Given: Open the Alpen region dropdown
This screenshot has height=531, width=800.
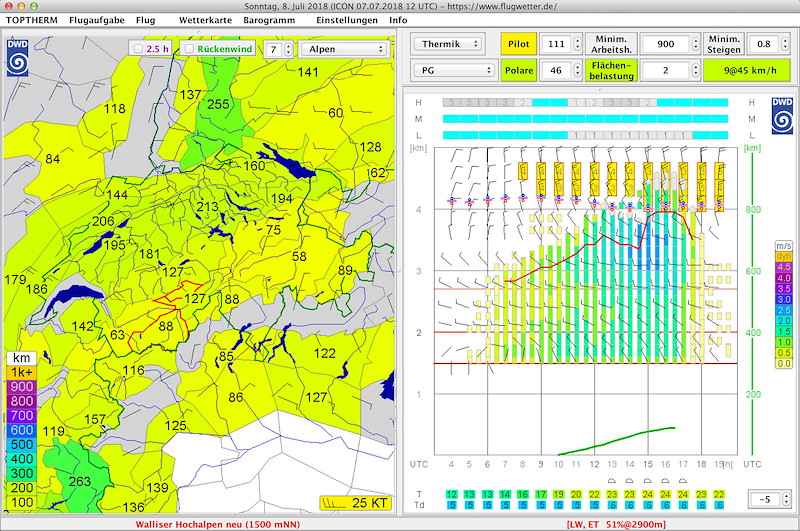Looking at the screenshot, I should click(343, 49).
